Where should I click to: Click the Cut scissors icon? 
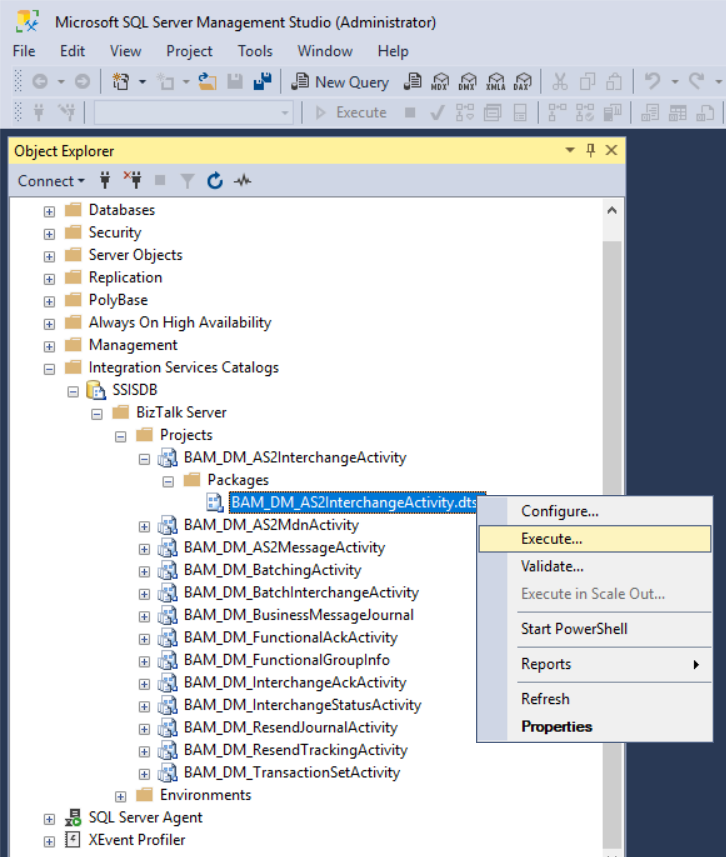(560, 82)
